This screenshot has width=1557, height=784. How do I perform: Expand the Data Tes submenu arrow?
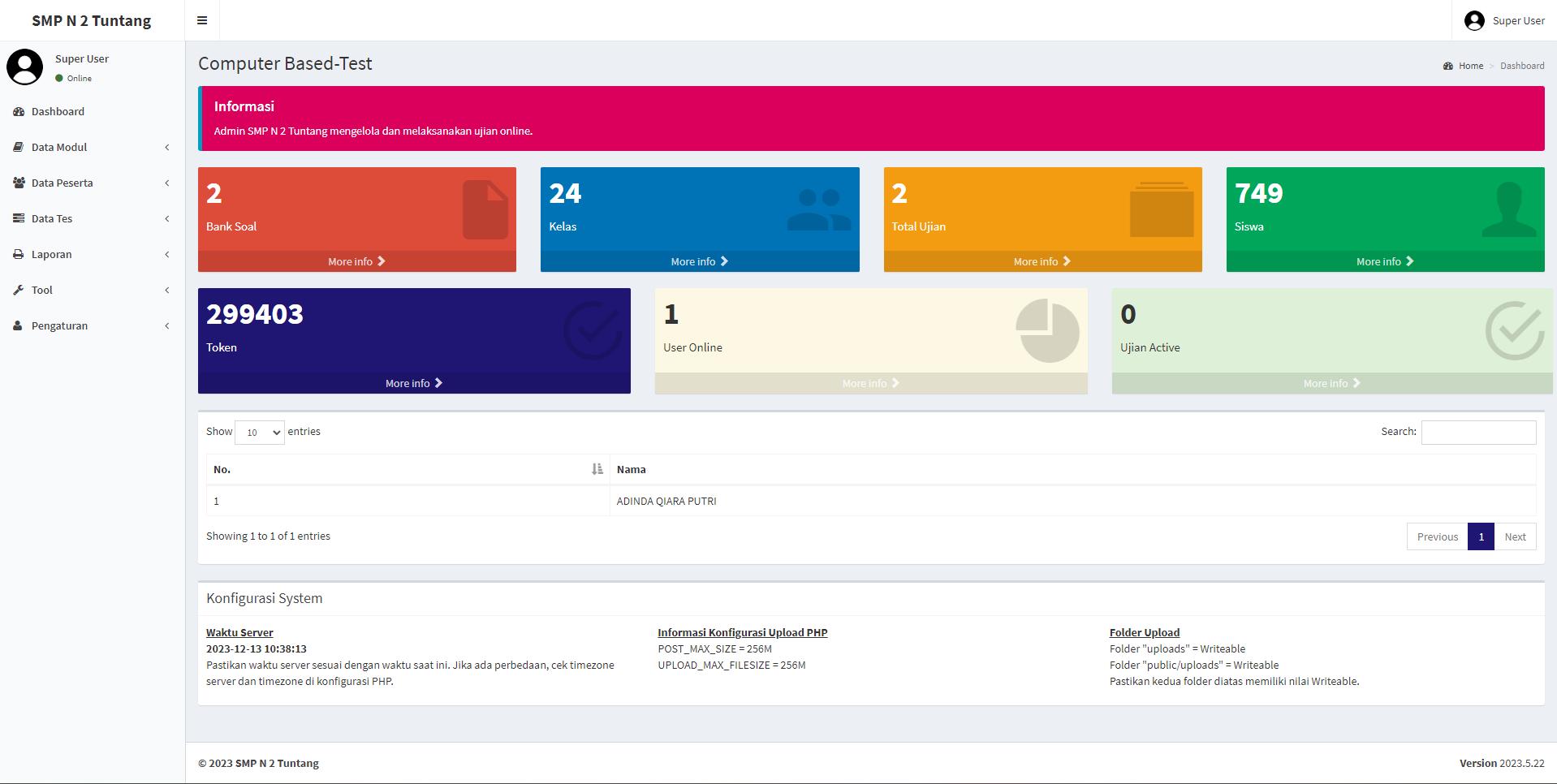tap(167, 218)
